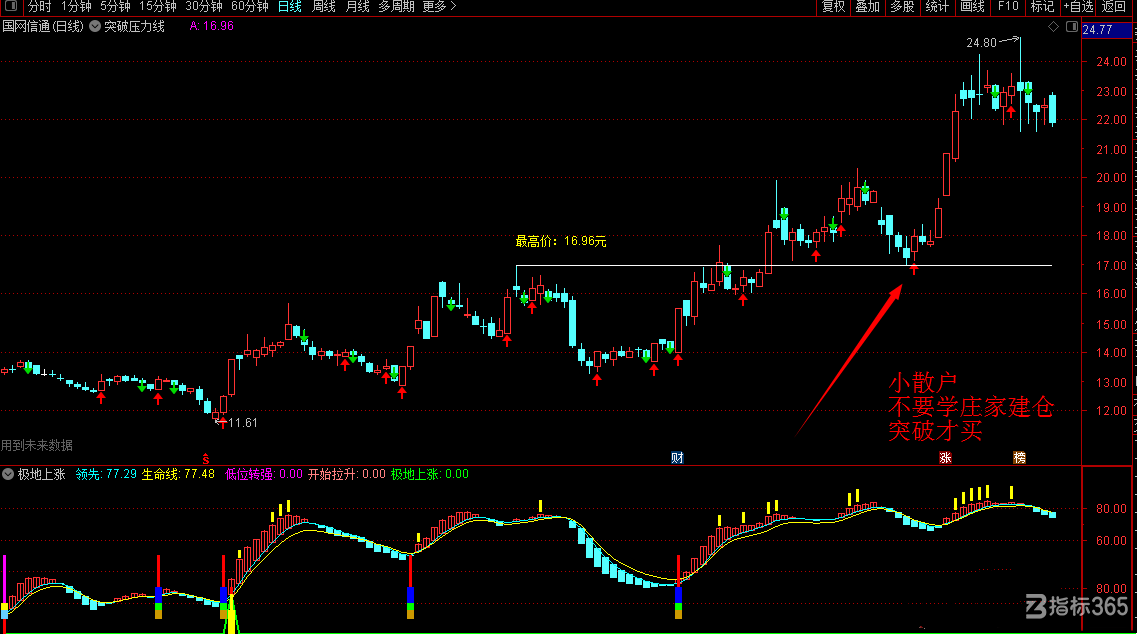Select the 日线 daily chart tab

(x=289, y=7)
